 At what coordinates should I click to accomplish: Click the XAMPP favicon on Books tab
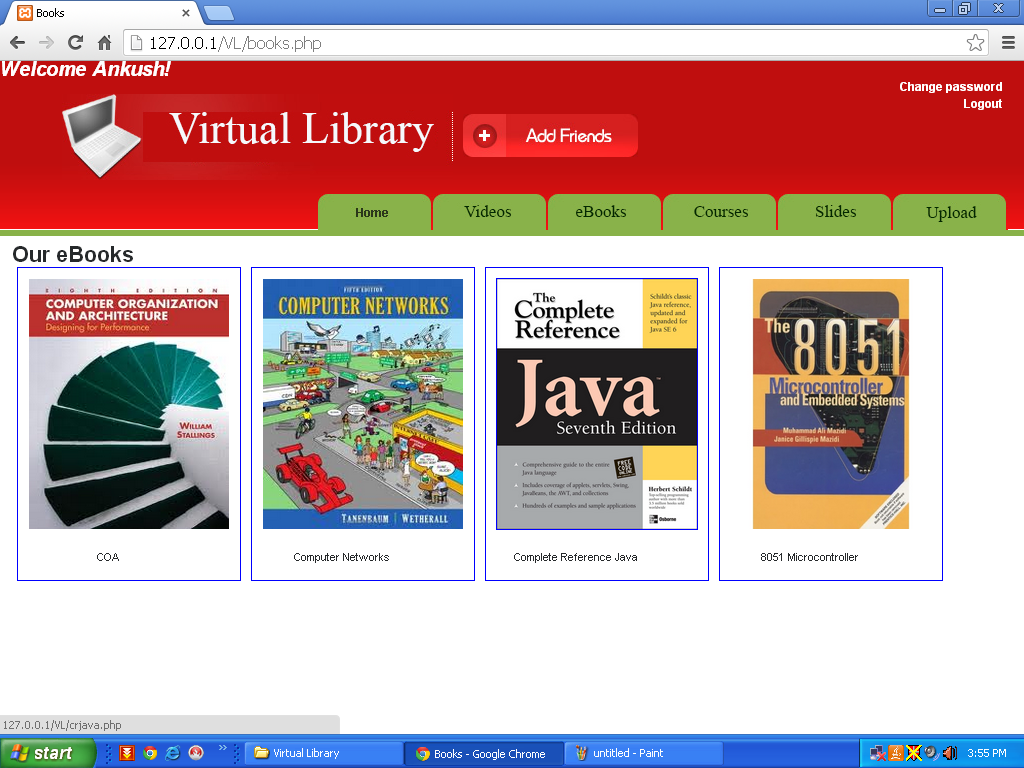(25, 12)
